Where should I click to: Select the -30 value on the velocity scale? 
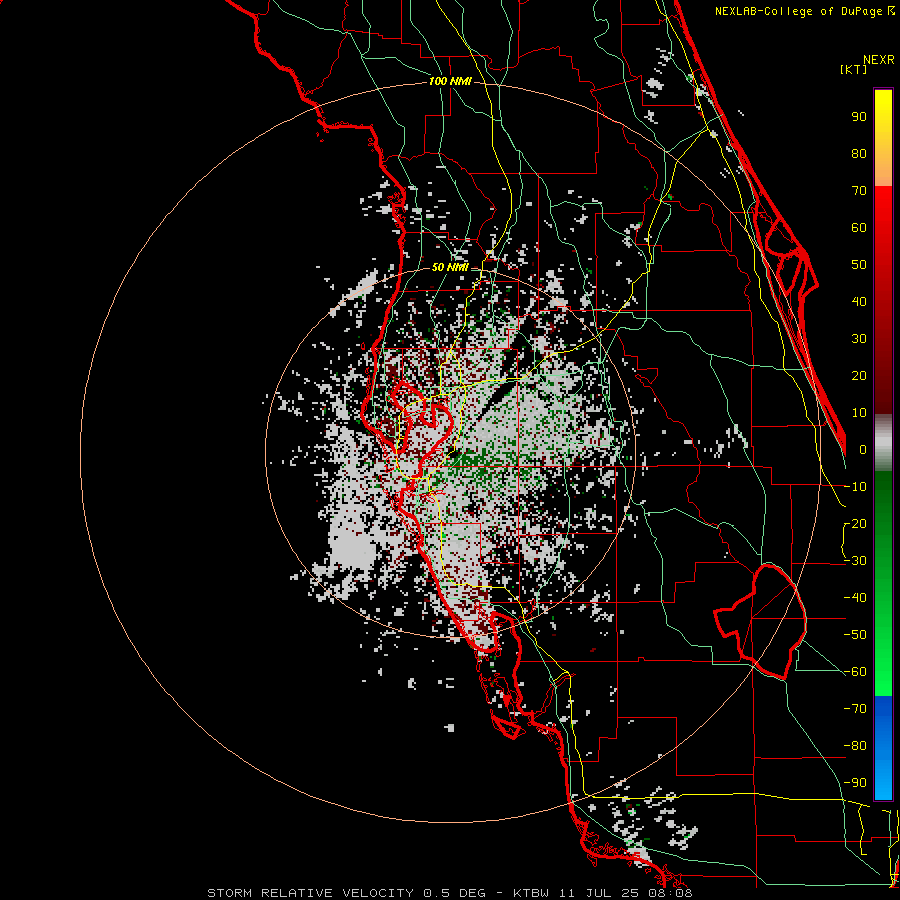(855, 561)
